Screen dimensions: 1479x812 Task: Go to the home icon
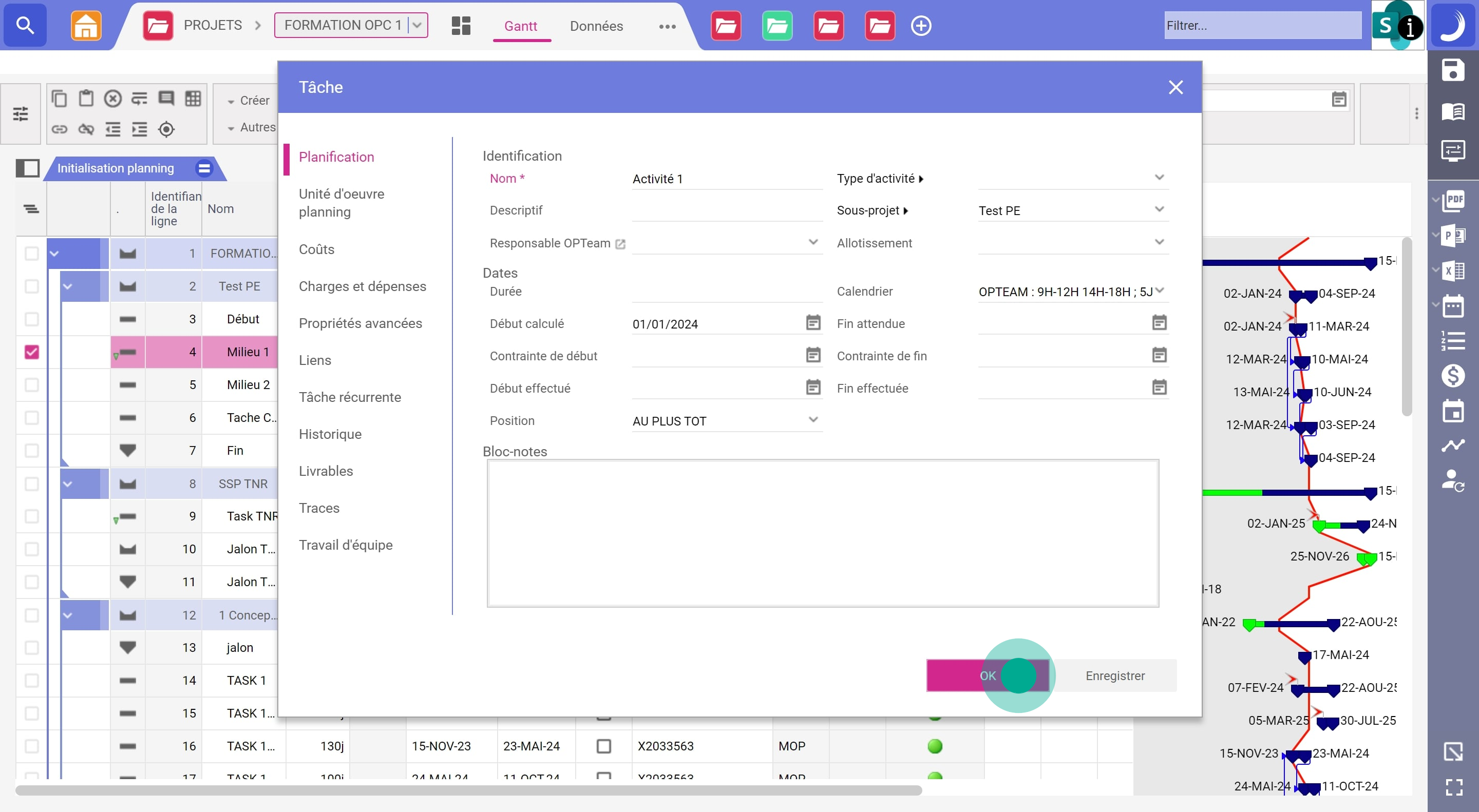pos(86,25)
